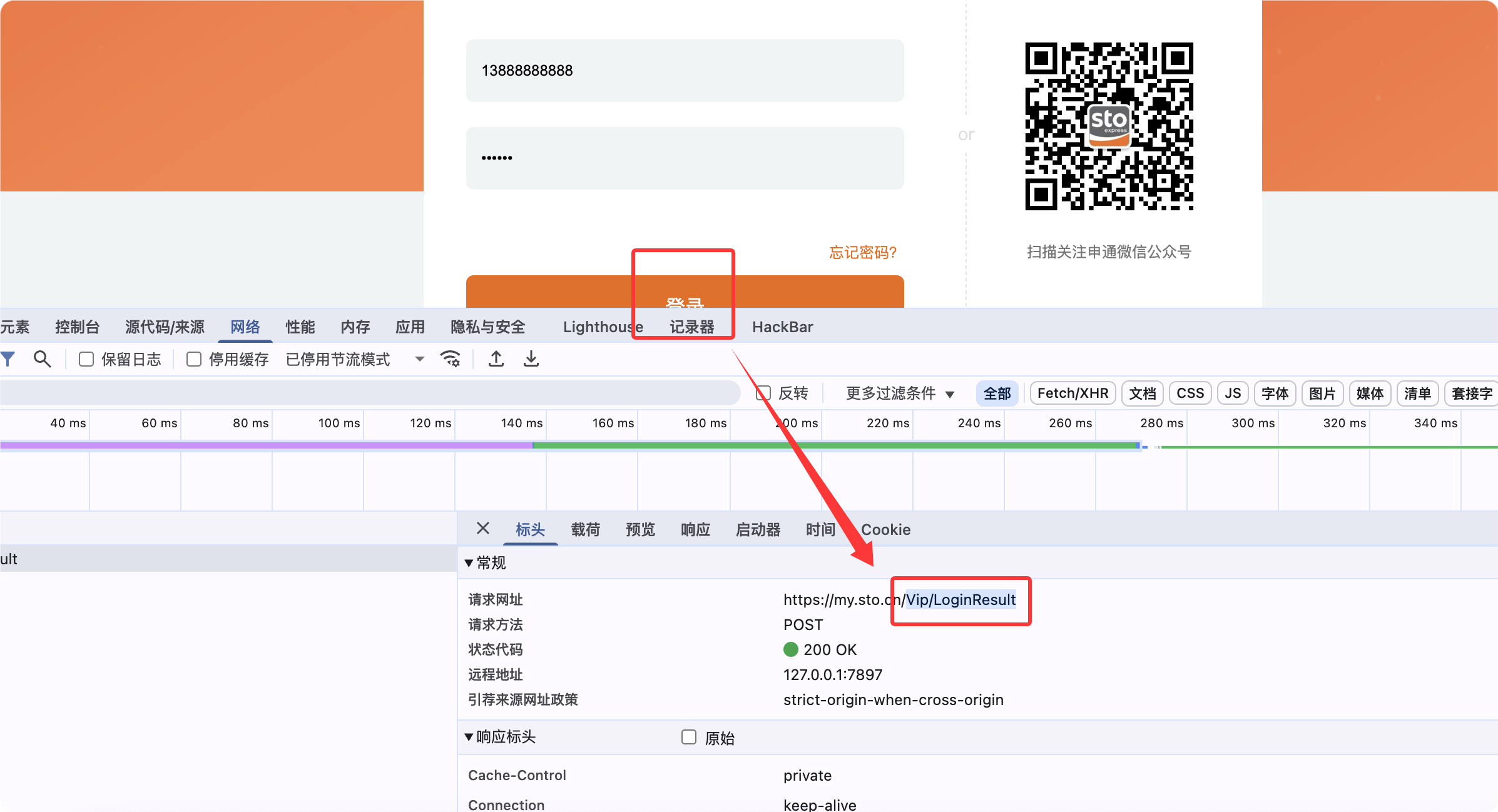Toggle the 停用缓存 checkbox
This screenshot has width=1498, height=812.
tap(194, 359)
